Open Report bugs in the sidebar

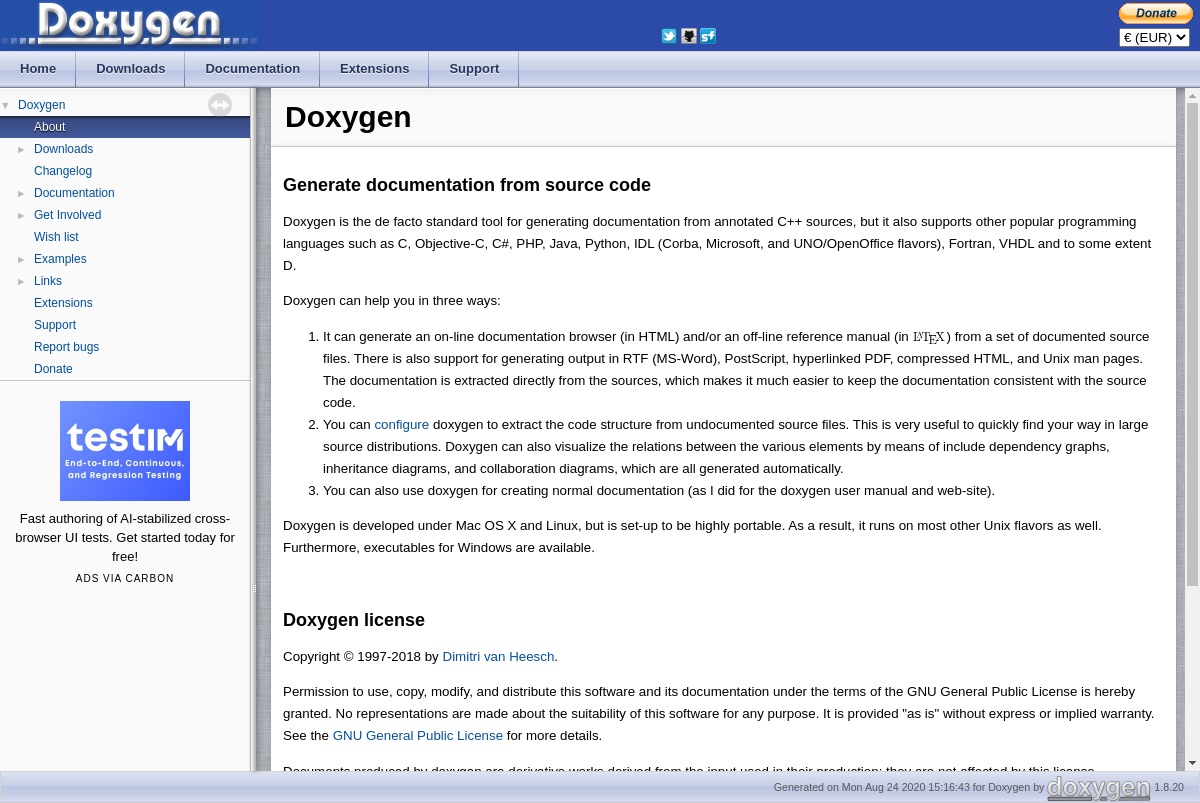[x=66, y=347]
